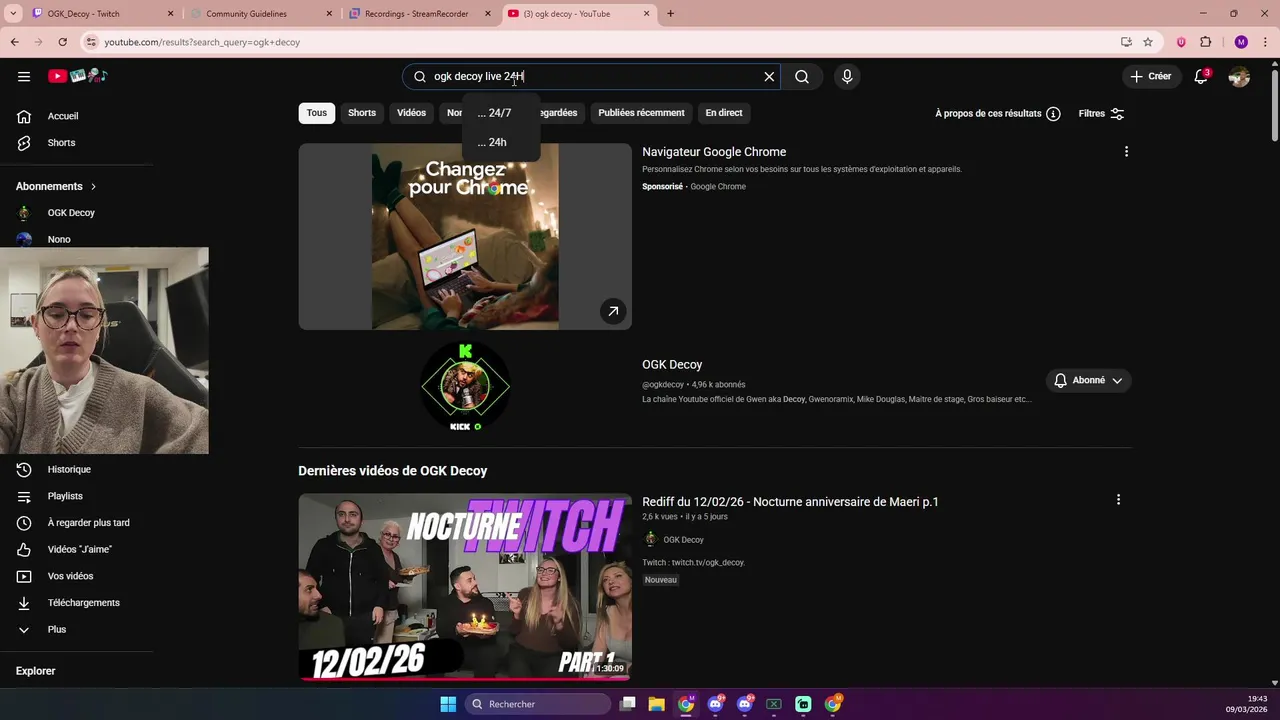1280x720 pixels.
Task: Open a new browser tab
Action: (670, 14)
